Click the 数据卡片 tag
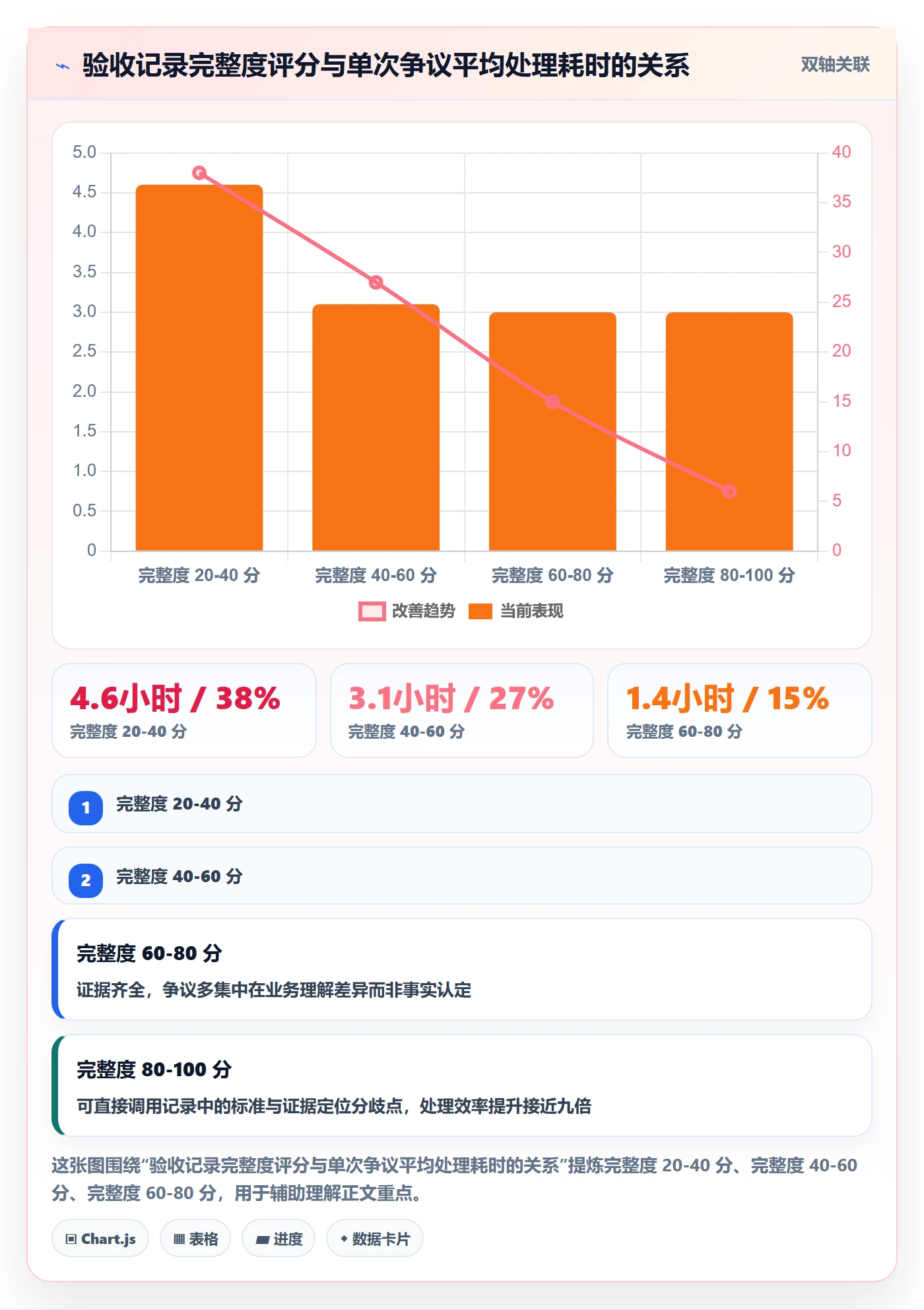The width and height of the screenshot is (924, 1310). [375, 1239]
